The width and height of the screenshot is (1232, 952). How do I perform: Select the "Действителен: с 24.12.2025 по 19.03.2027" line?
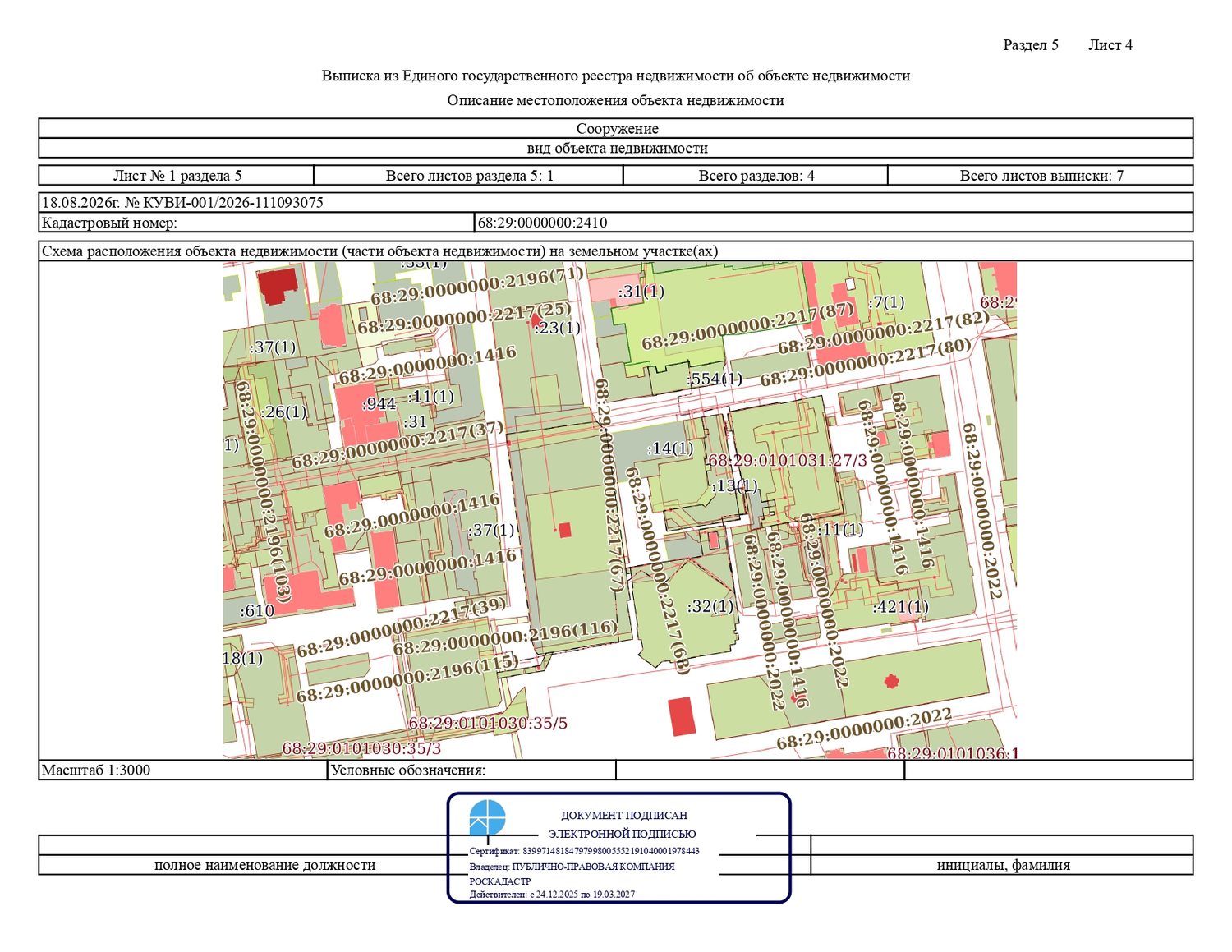click(x=552, y=895)
